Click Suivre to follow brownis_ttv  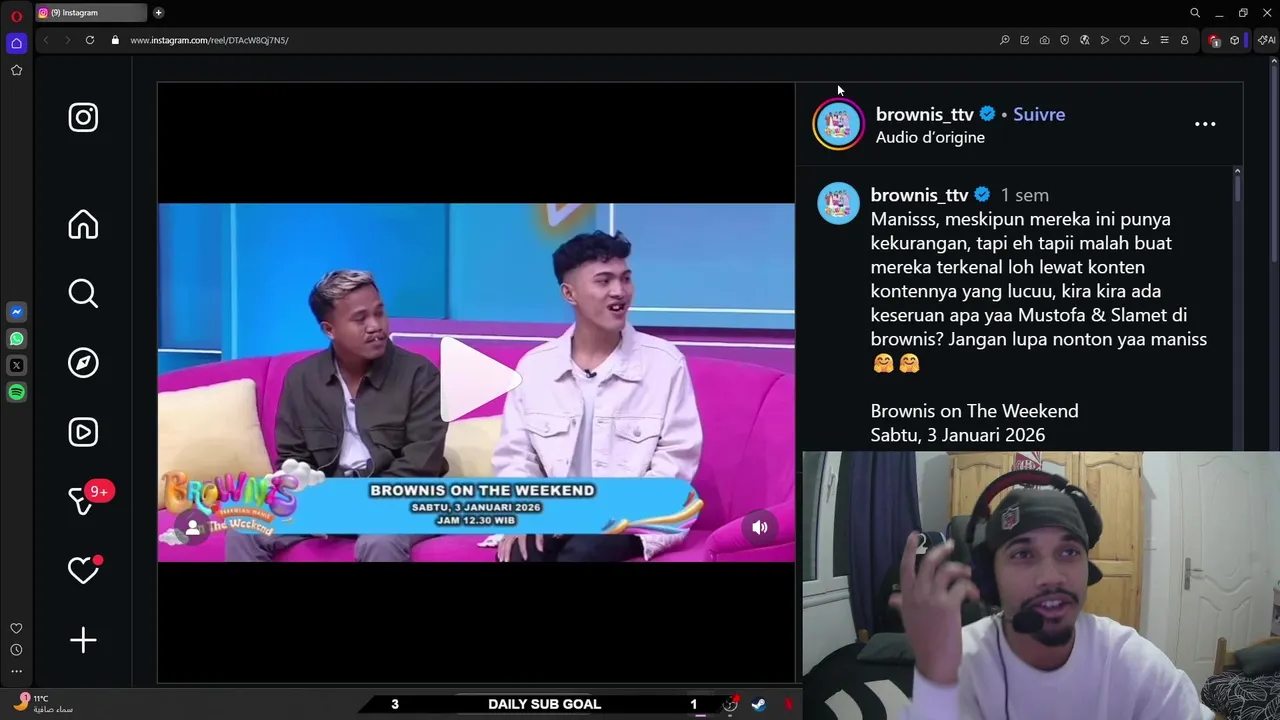(1039, 114)
